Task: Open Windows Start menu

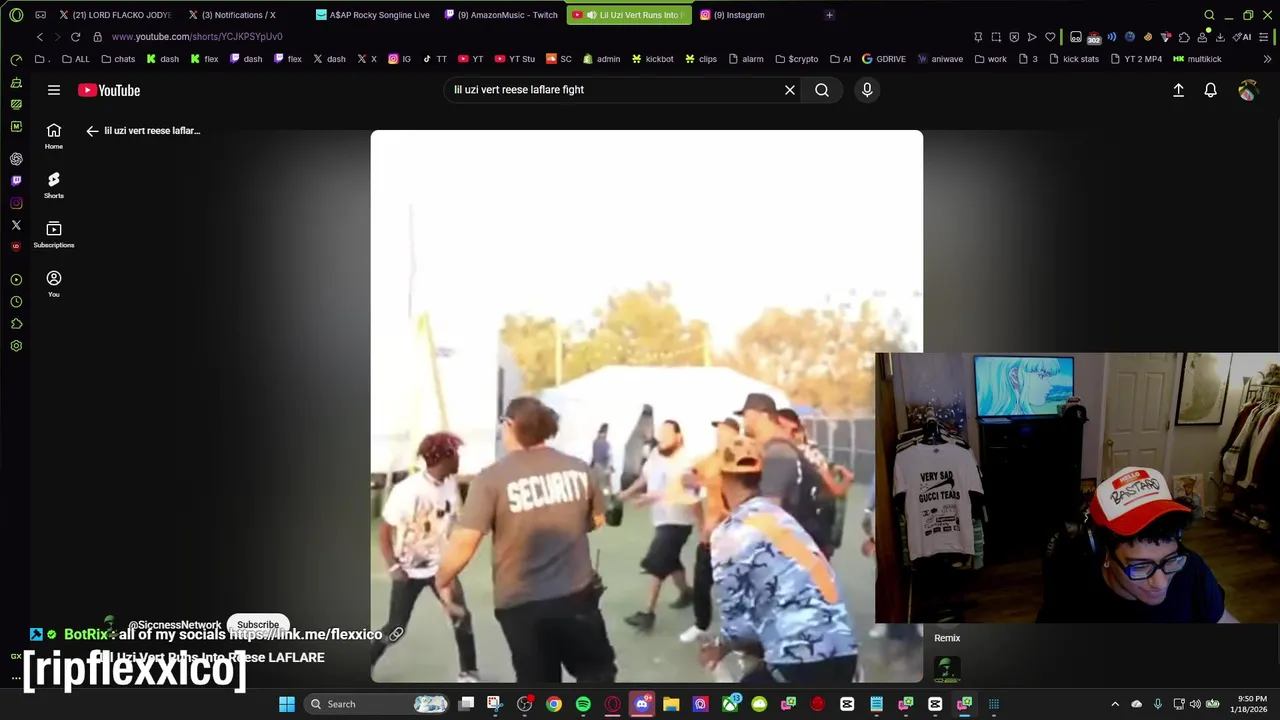Action: pyautogui.click(x=287, y=704)
